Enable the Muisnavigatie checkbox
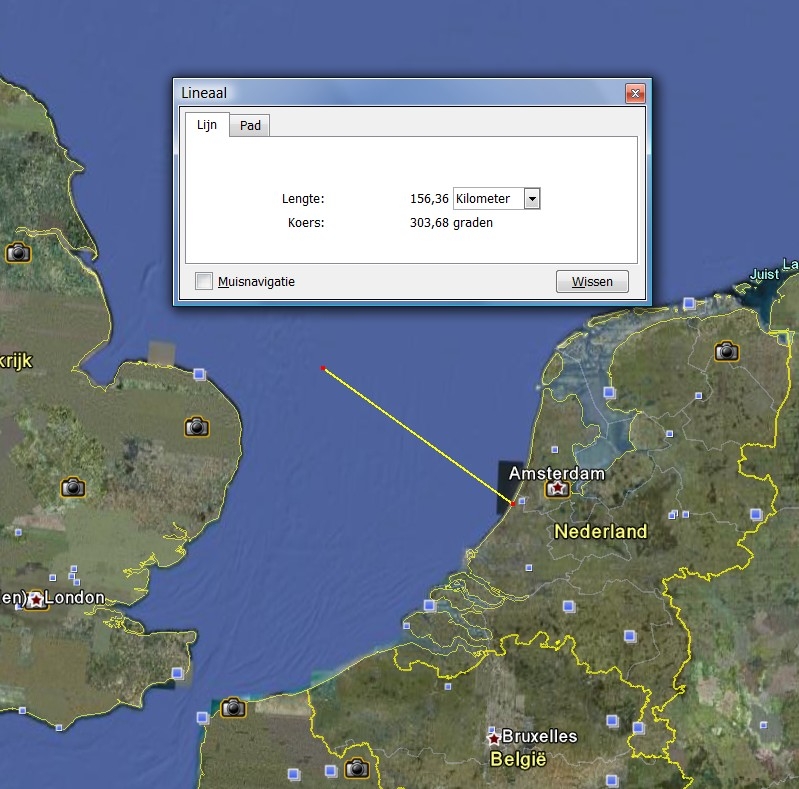799x789 pixels. click(204, 281)
